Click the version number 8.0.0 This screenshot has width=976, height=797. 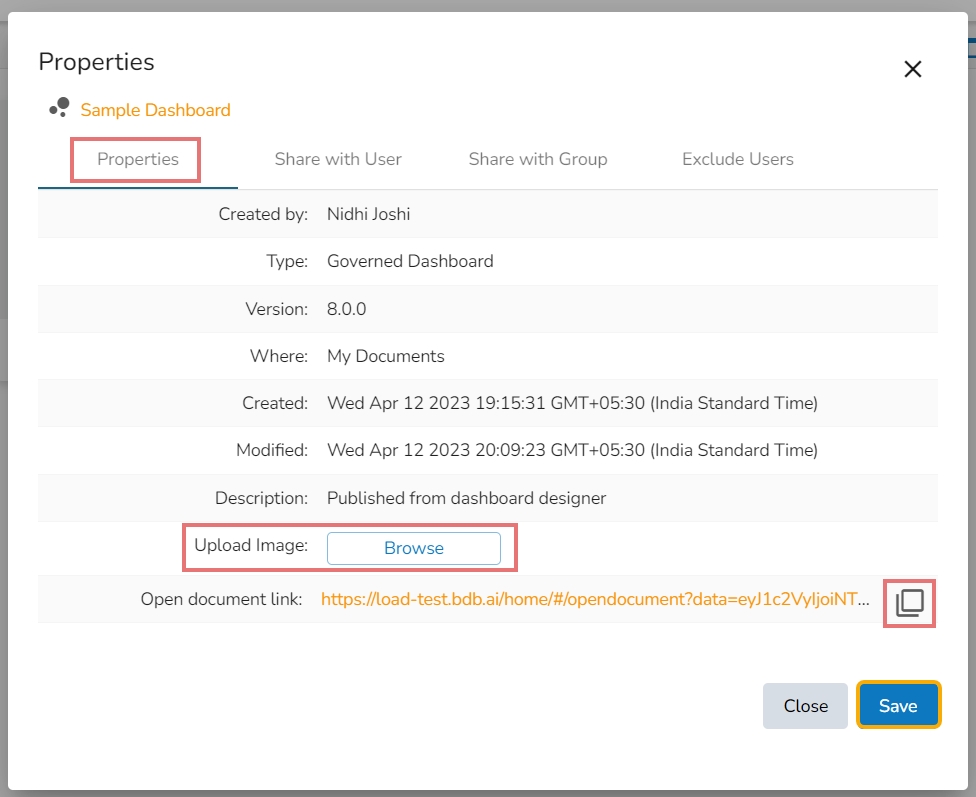click(346, 309)
